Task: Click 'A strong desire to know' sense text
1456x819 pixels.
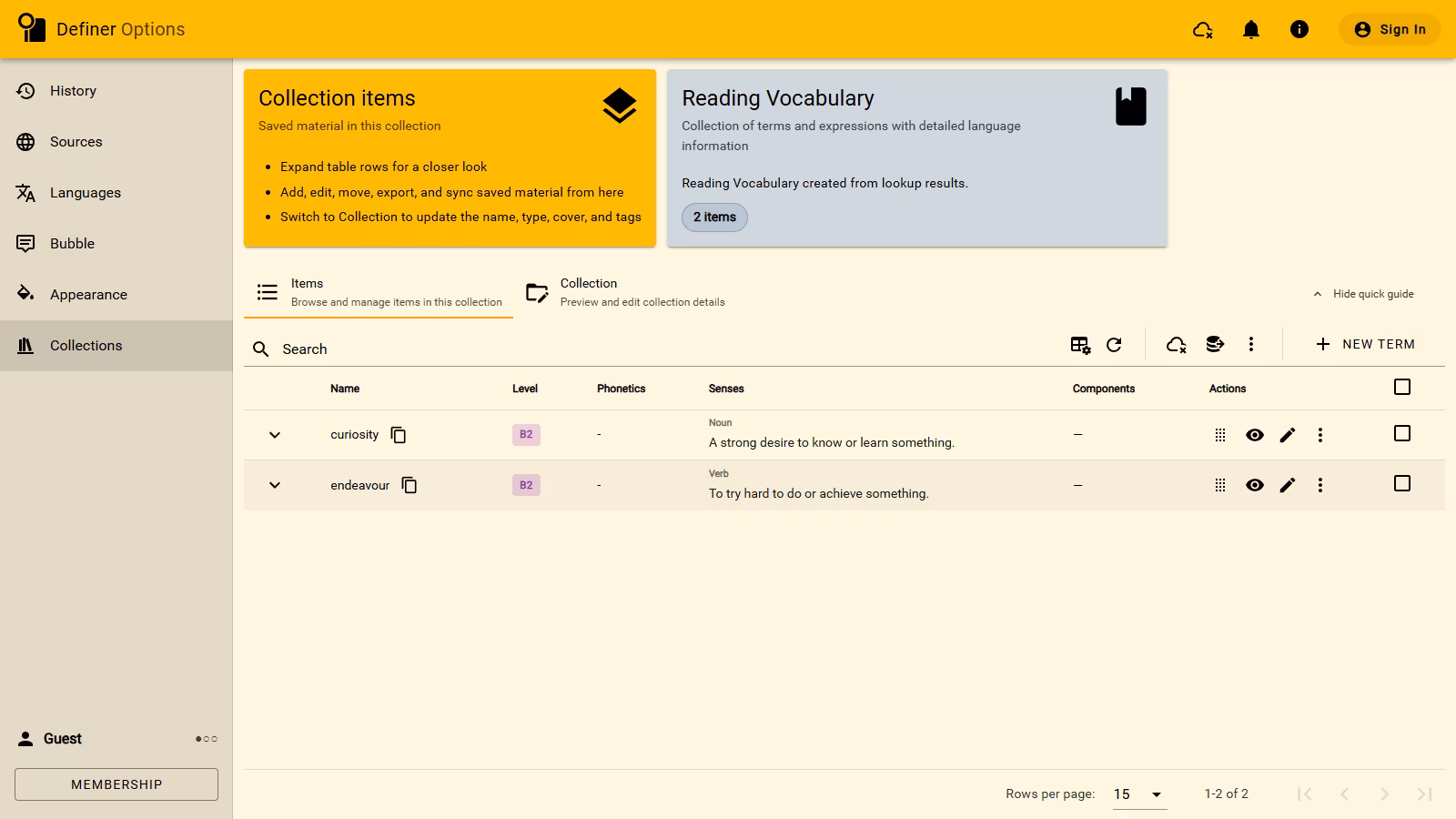Action: pyautogui.click(x=832, y=443)
